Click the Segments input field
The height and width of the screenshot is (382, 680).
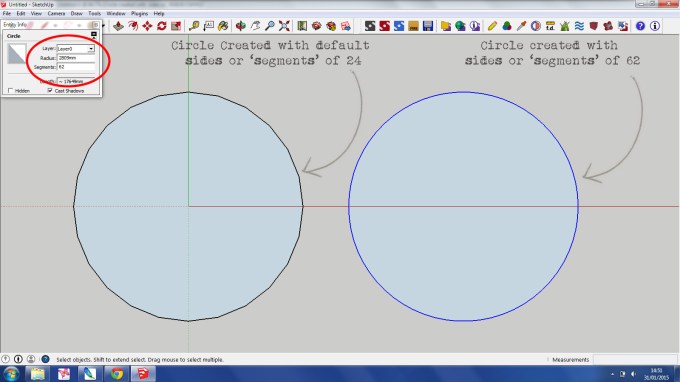click(x=76, y=67)
